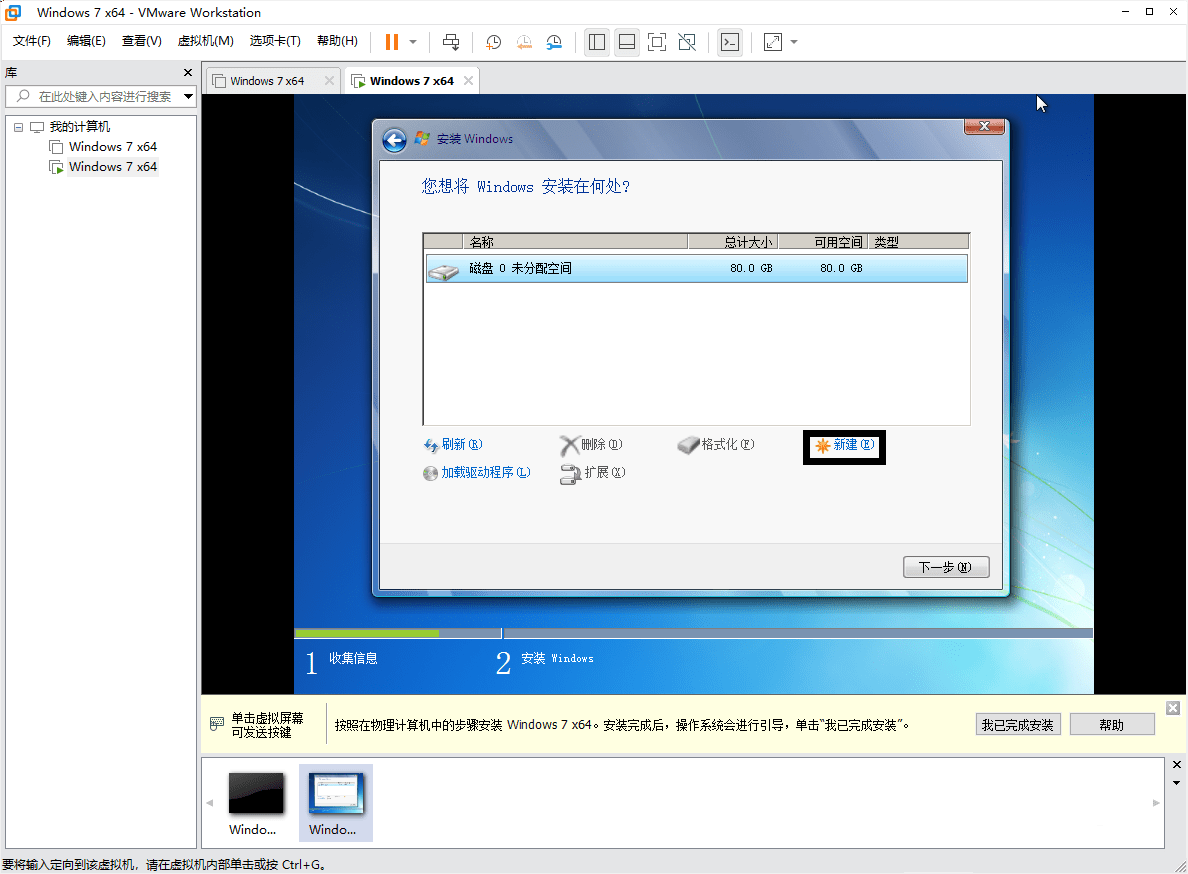Select the first dark VM thumbnail
The image size is (1188, 874).
256,794
